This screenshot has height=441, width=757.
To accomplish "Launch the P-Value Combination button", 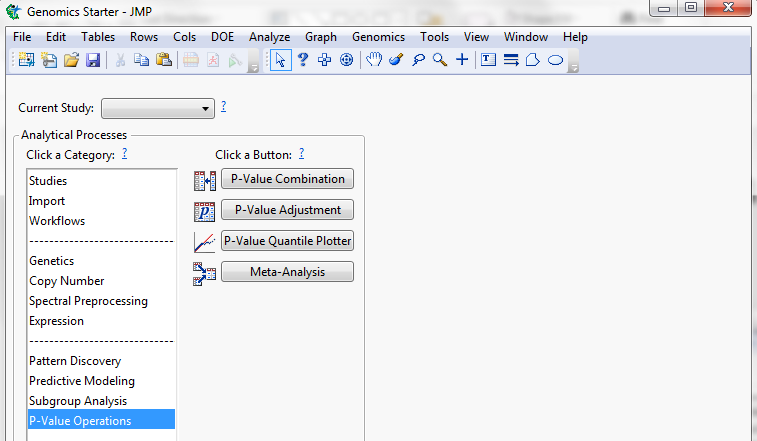I will [x=288, y=179].
